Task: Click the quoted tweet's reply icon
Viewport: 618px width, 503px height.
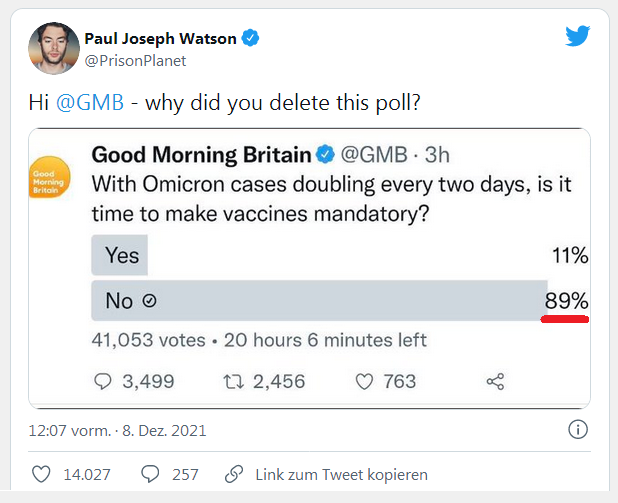Action: coord(103,381)
